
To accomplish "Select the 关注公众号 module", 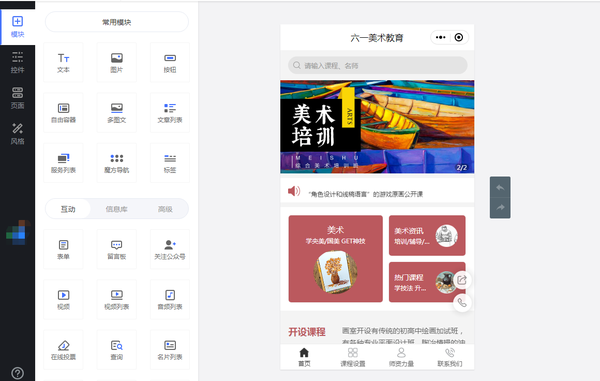I will click(170, 249).
